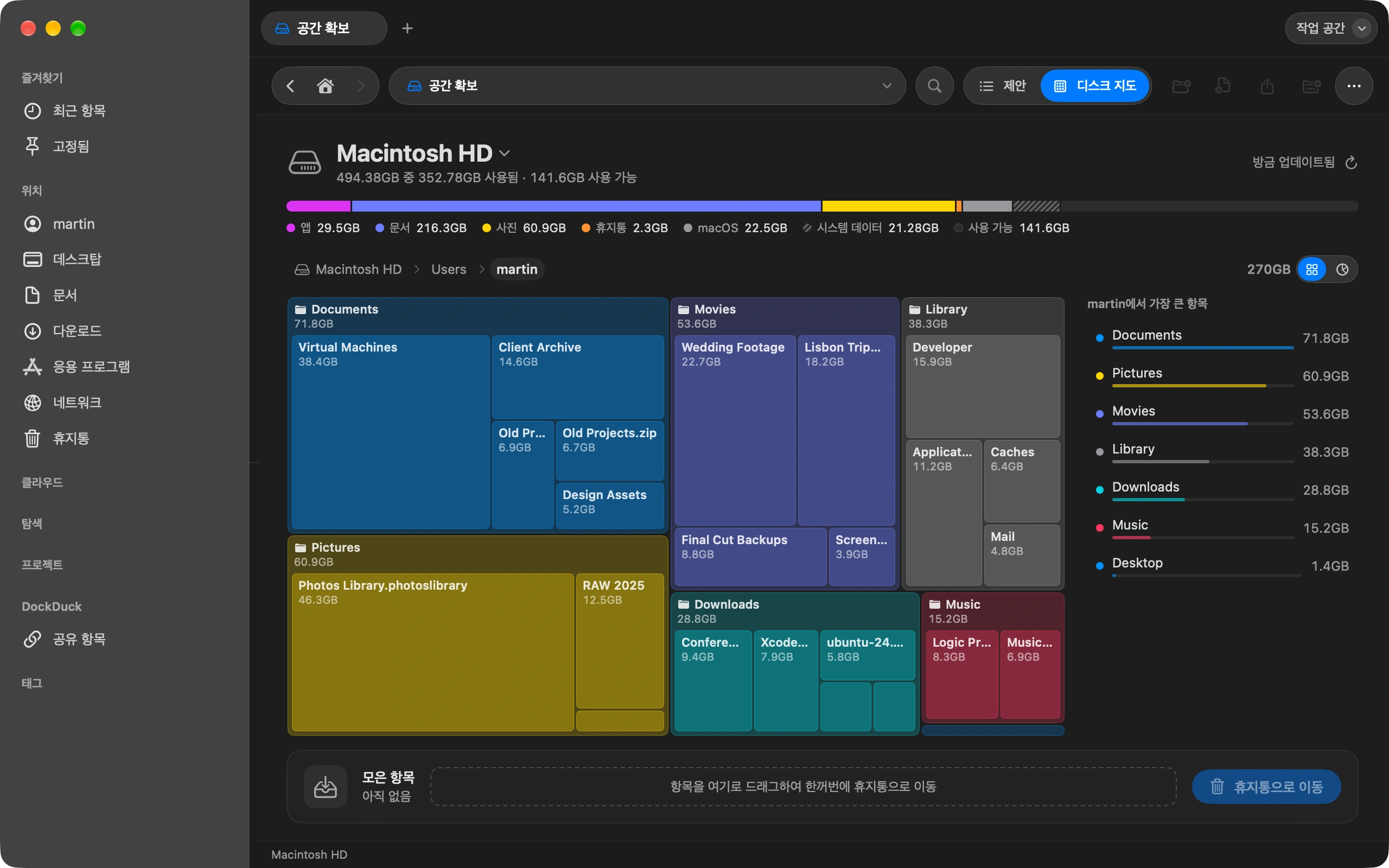Open search with the magnifier icon
1389x868 pixels.
coord(934,86)
